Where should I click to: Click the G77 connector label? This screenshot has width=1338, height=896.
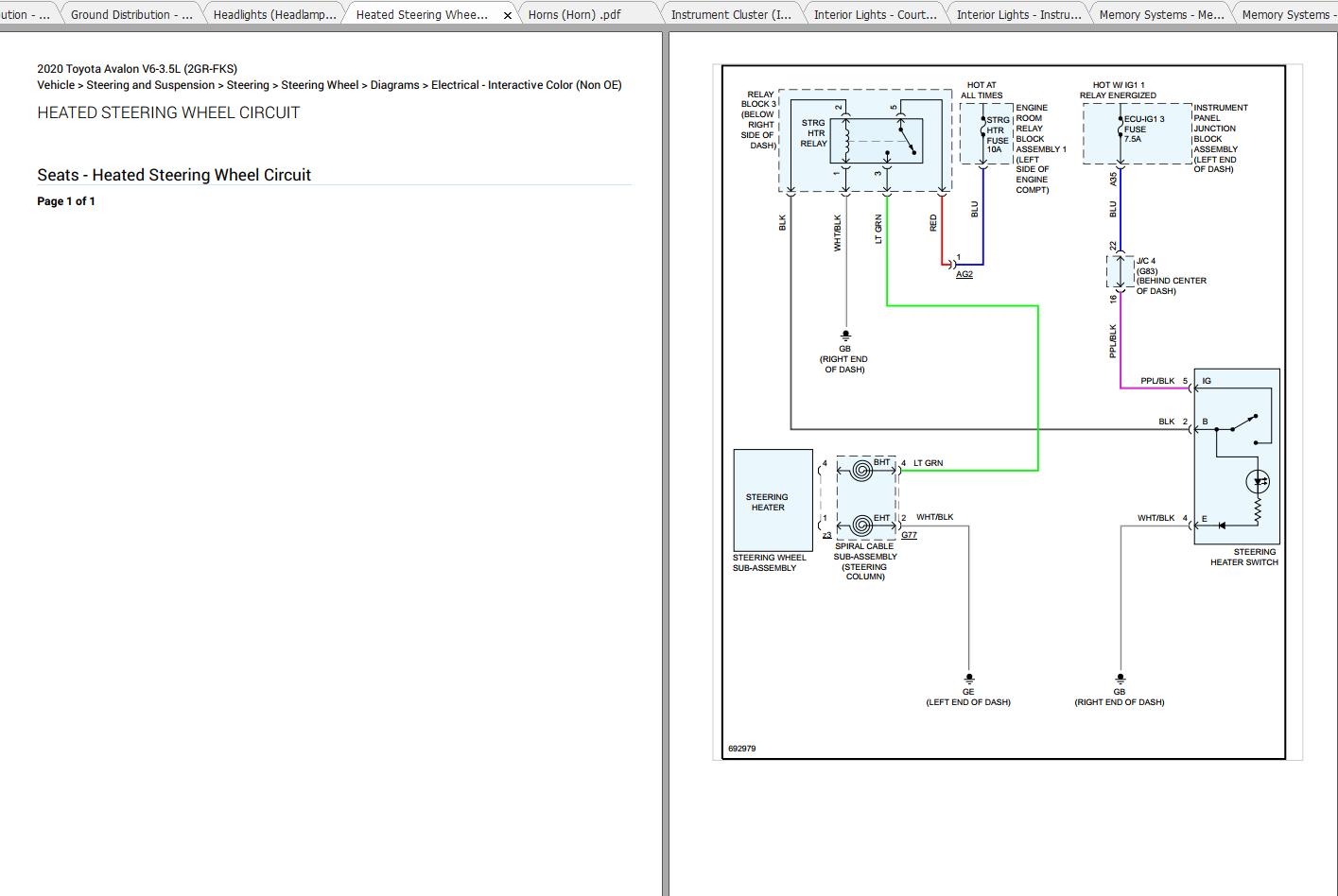(x=909, y=535)
